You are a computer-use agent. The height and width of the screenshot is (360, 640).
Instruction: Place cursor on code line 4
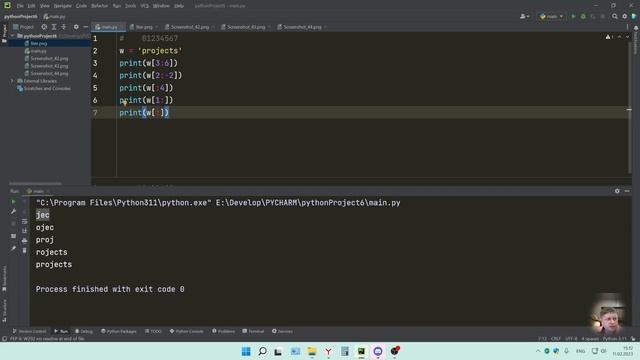pyautogui.click(x=151, y=76)
